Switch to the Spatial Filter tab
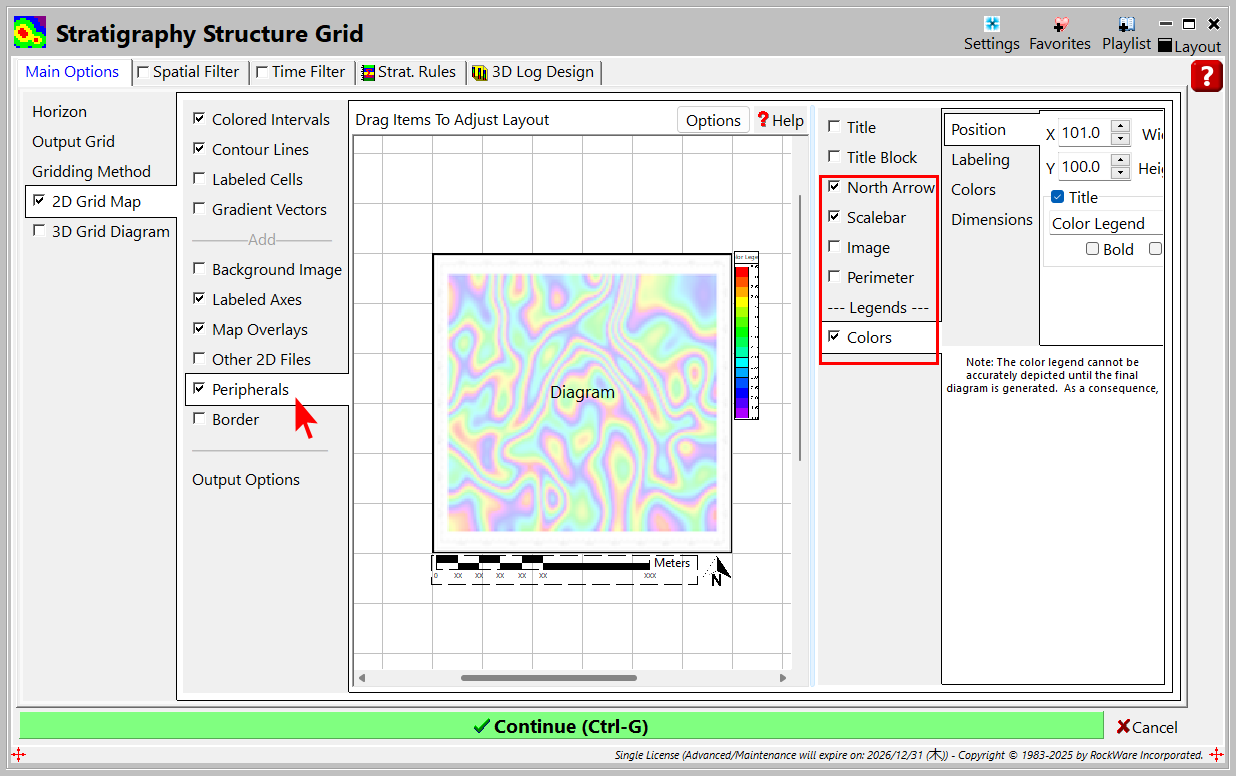Image resolution: width=1236 pixels, height=776 pixels. (190, 72)
